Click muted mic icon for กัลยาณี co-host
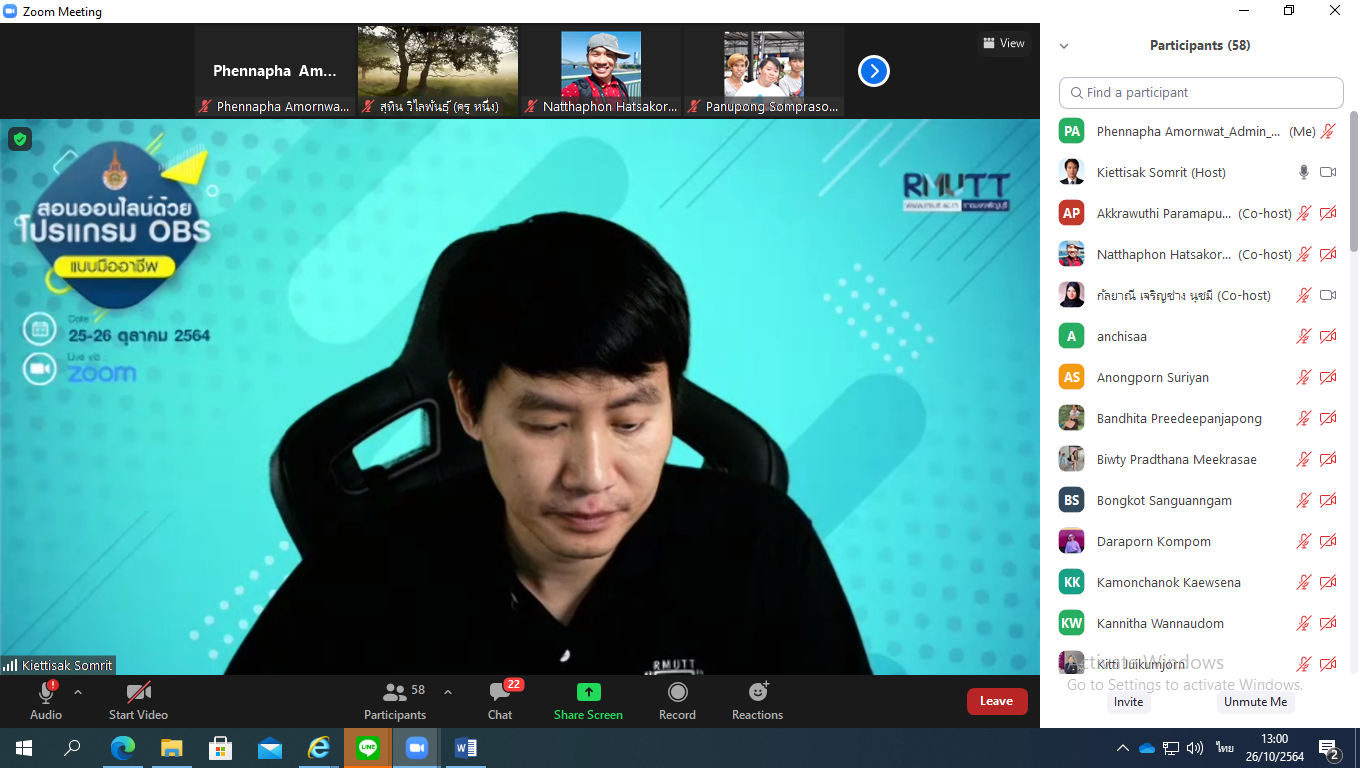Viewport: 1360px width, 768px height. click(1304, 295)
